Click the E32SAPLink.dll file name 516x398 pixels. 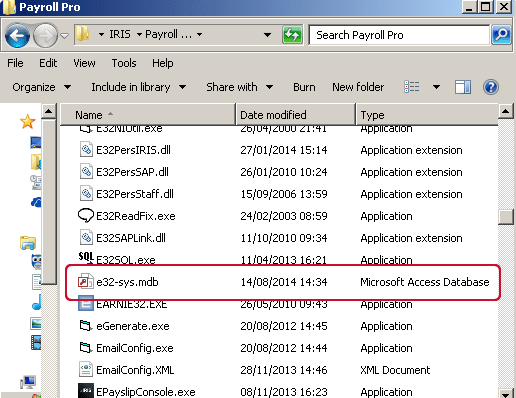[x=131, y=238]
